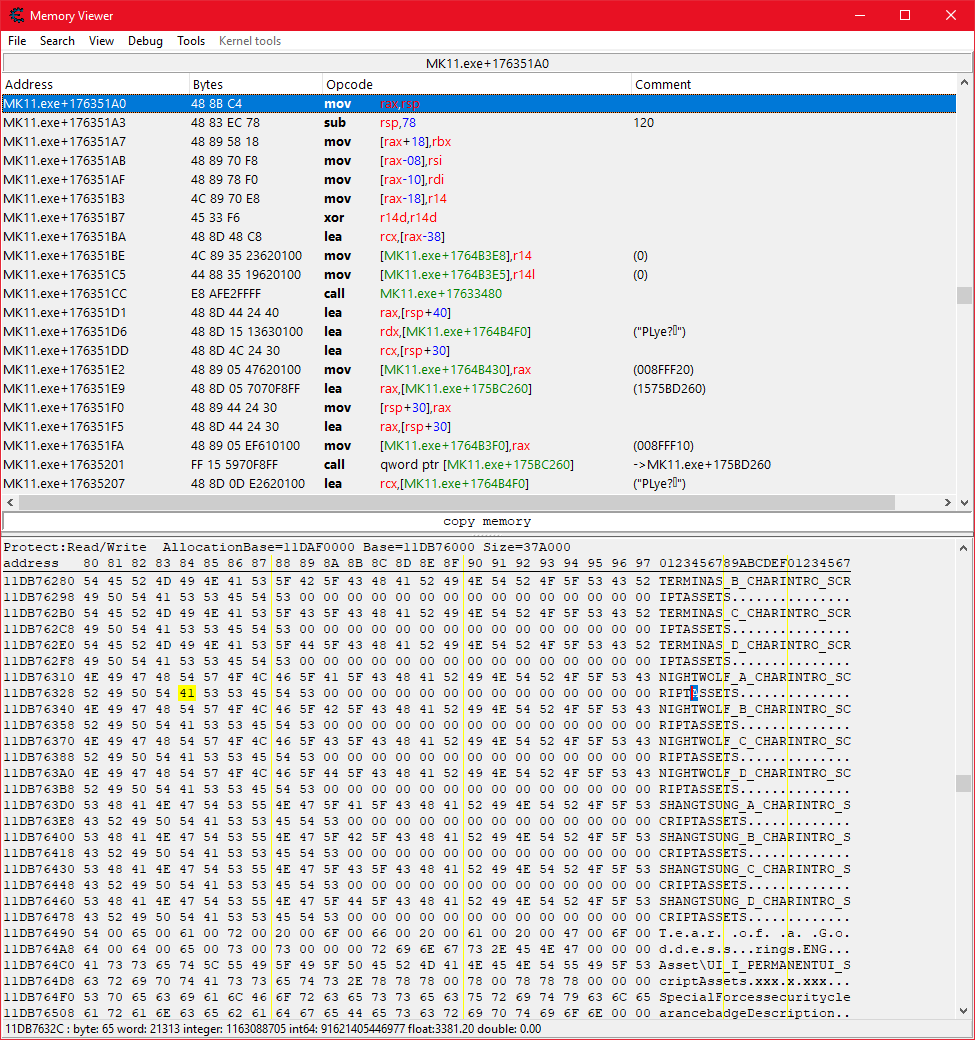Viewport: 975px width, 1040px height.
Task: Select the instruction at MK11.exe+17635207
Action: click(x=479, y=484)
